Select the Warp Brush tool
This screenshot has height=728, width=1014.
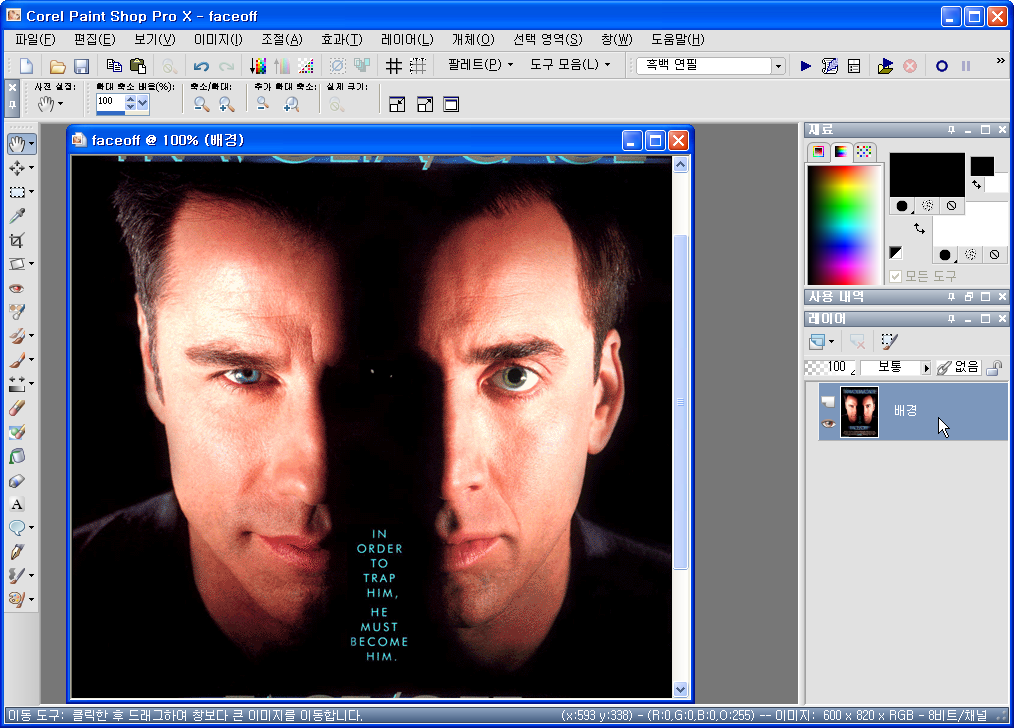click(17, 575)
